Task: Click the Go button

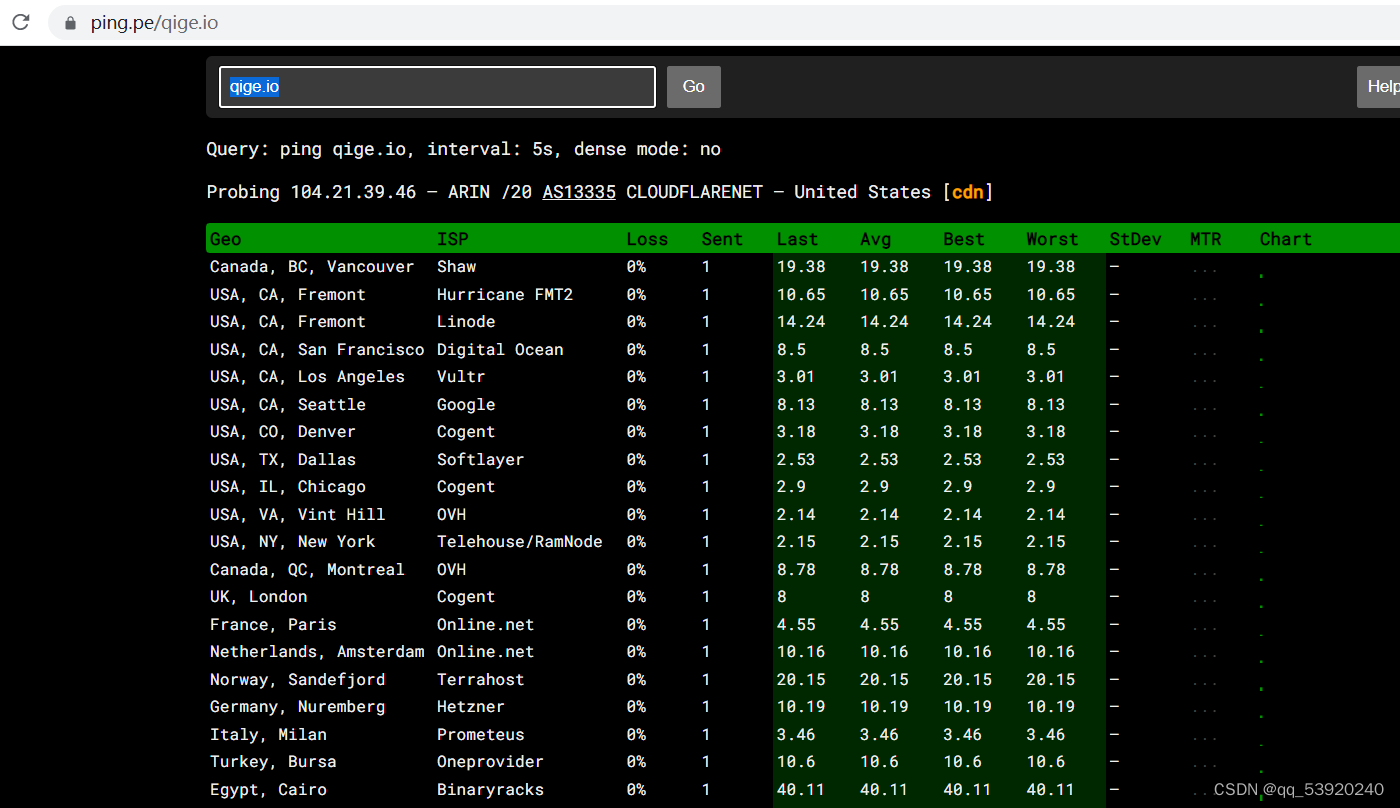Action: click(x=694, y=87)
